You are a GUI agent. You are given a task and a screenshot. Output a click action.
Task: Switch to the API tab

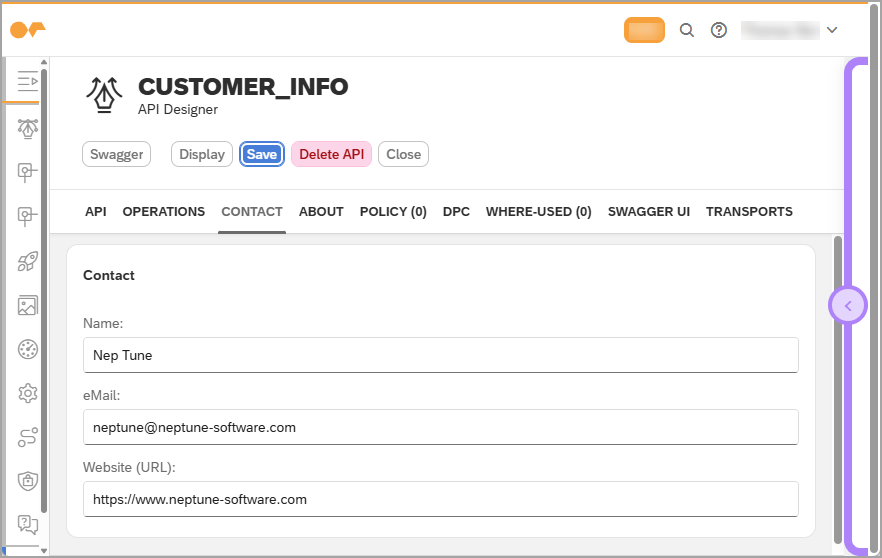pyautogui.click(x=96, y=212)
